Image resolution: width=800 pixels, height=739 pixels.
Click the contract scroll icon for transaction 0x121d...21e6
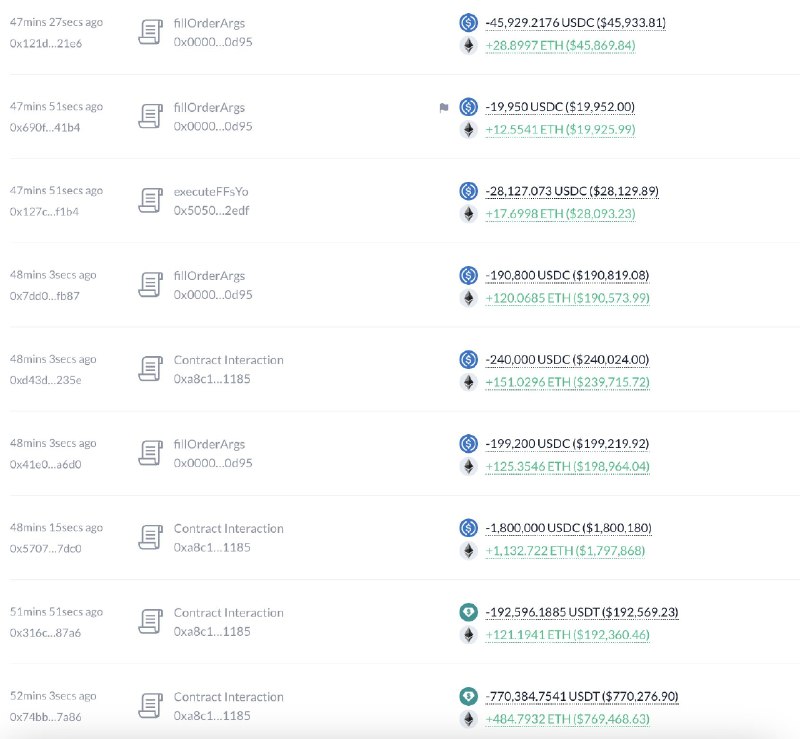[x=151, y=32]
